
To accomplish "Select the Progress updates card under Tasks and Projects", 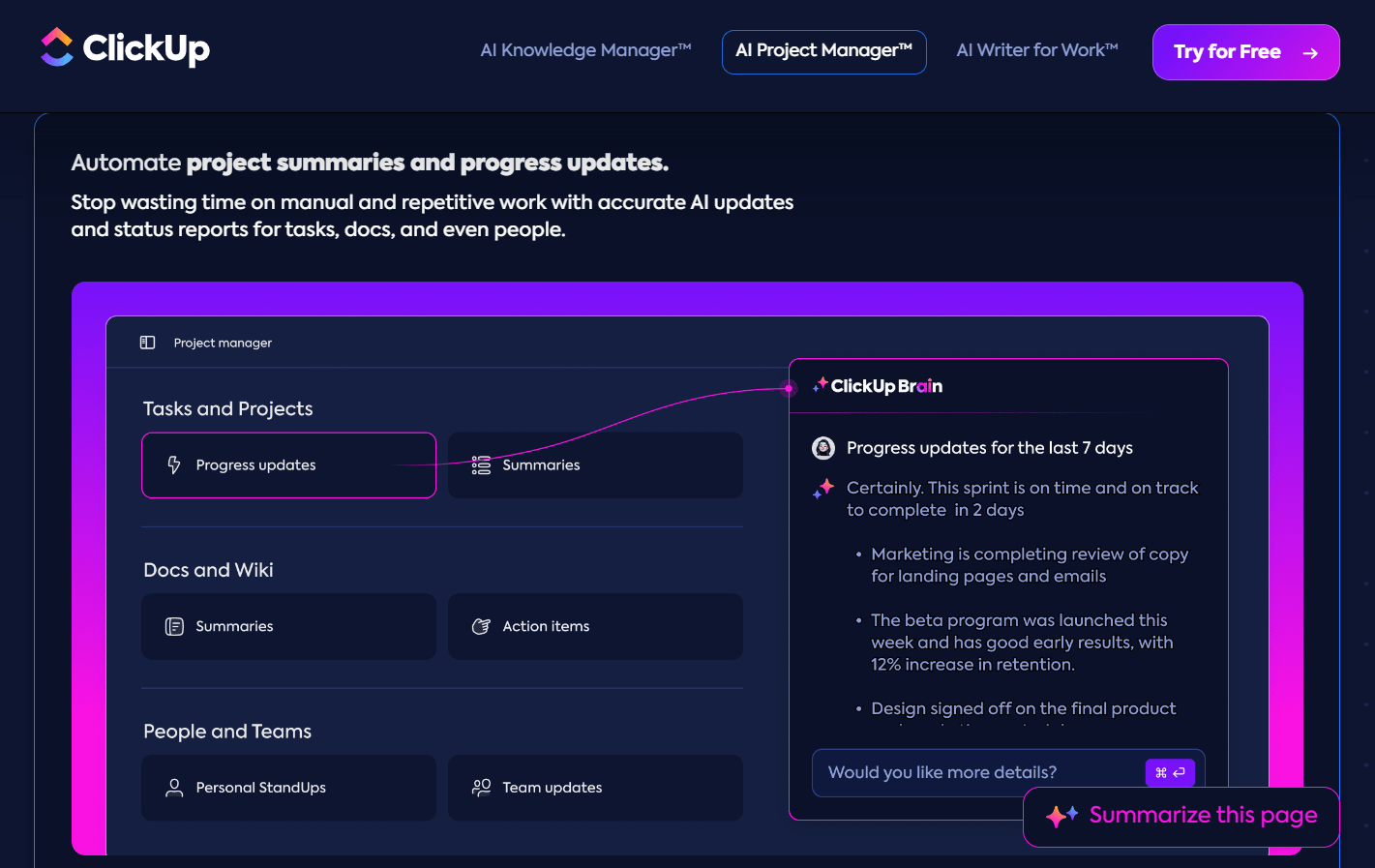I will tap(288, 465).
